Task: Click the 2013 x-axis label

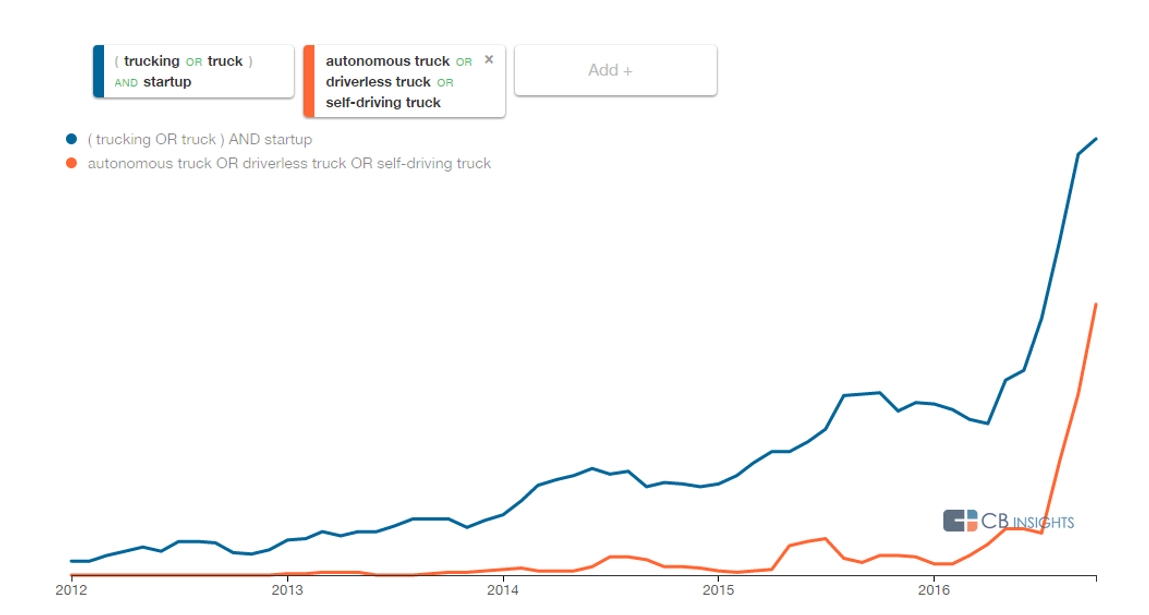Action: pyautogui.click(x=287, y=590)
